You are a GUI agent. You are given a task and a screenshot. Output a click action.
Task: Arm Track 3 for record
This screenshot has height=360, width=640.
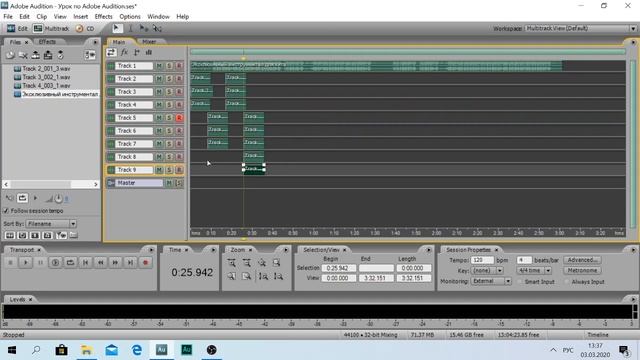(x=179, y=92)
